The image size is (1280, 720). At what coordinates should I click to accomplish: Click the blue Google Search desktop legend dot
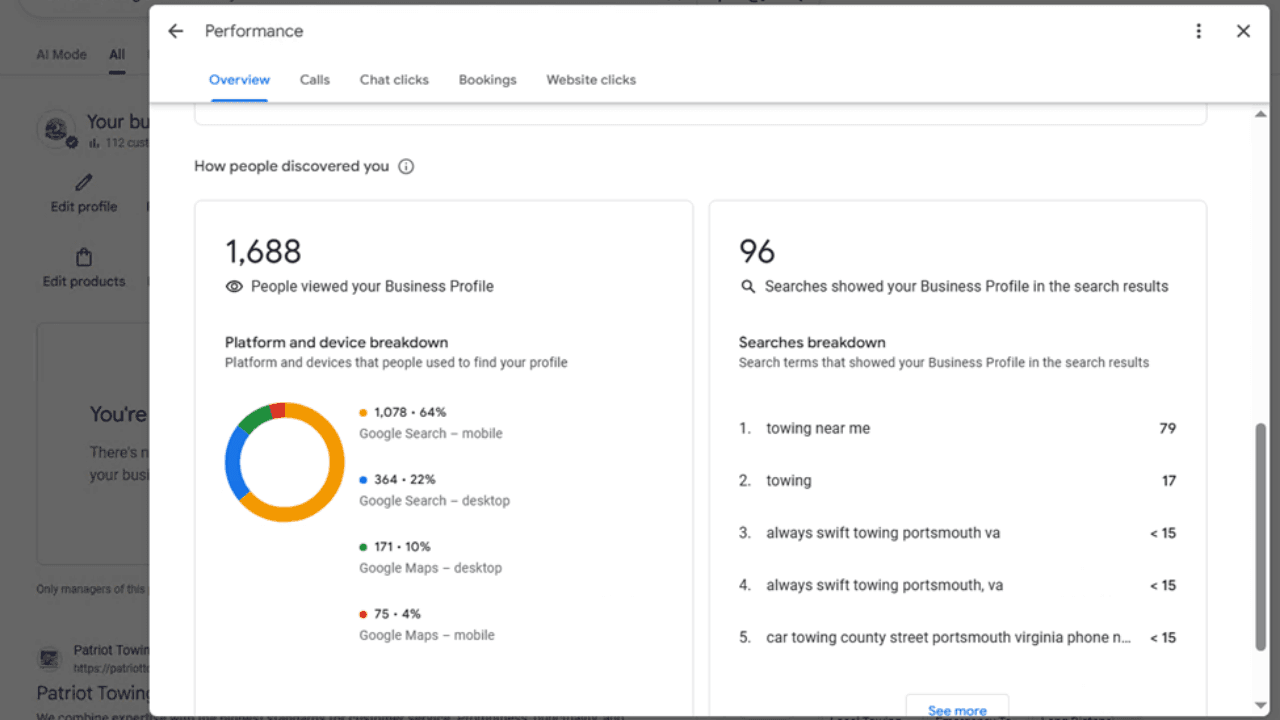363,479
